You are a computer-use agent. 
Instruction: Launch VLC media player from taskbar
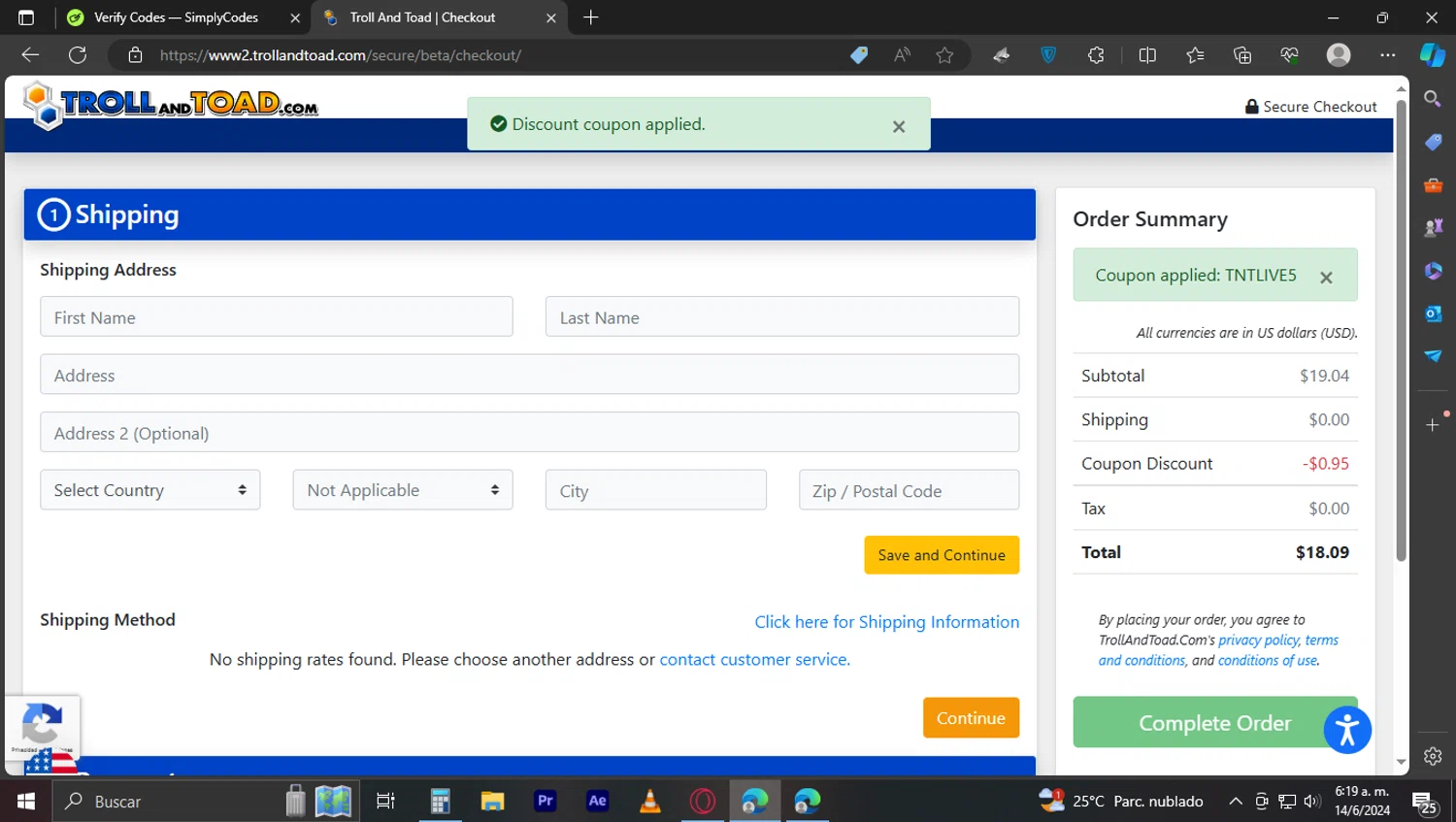click(649, 801)
